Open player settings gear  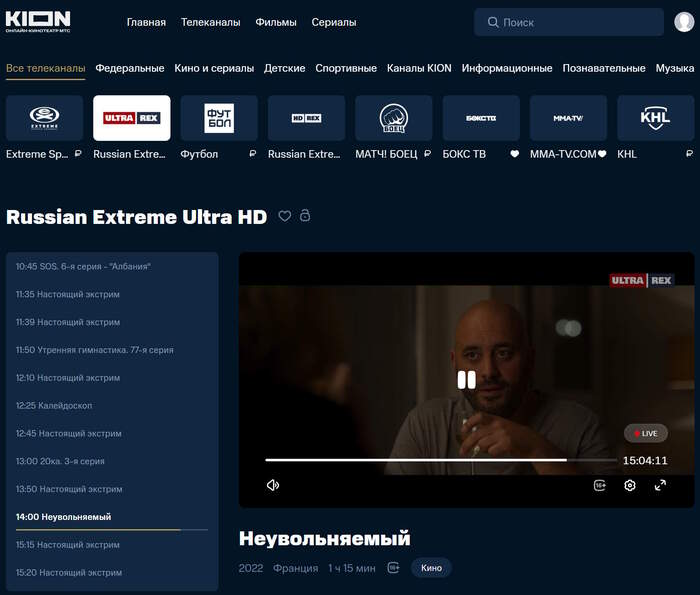click(x=629, y=485)
